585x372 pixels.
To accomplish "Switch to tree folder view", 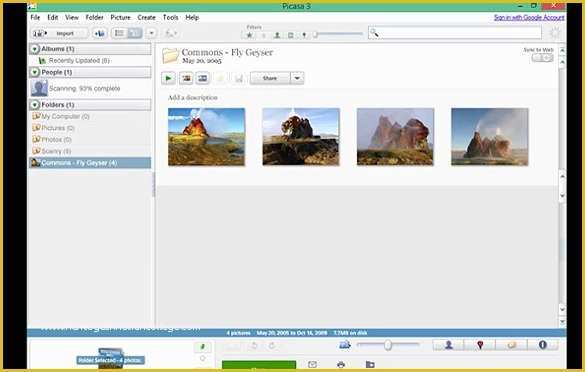I will (x=135, y=33).
